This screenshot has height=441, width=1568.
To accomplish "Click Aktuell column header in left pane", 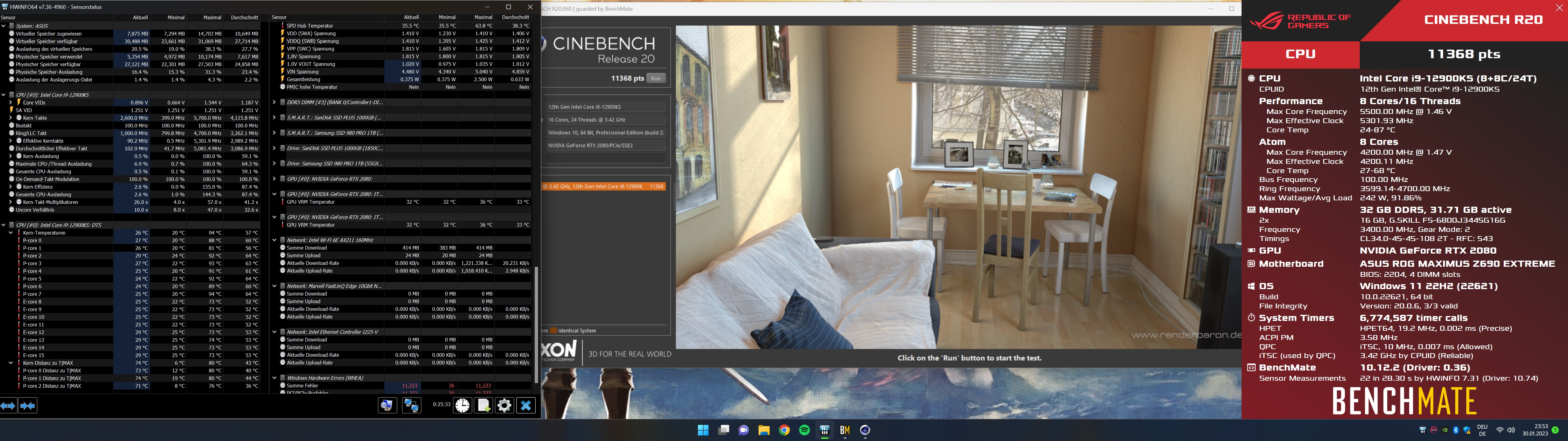I will pos(131,18).
